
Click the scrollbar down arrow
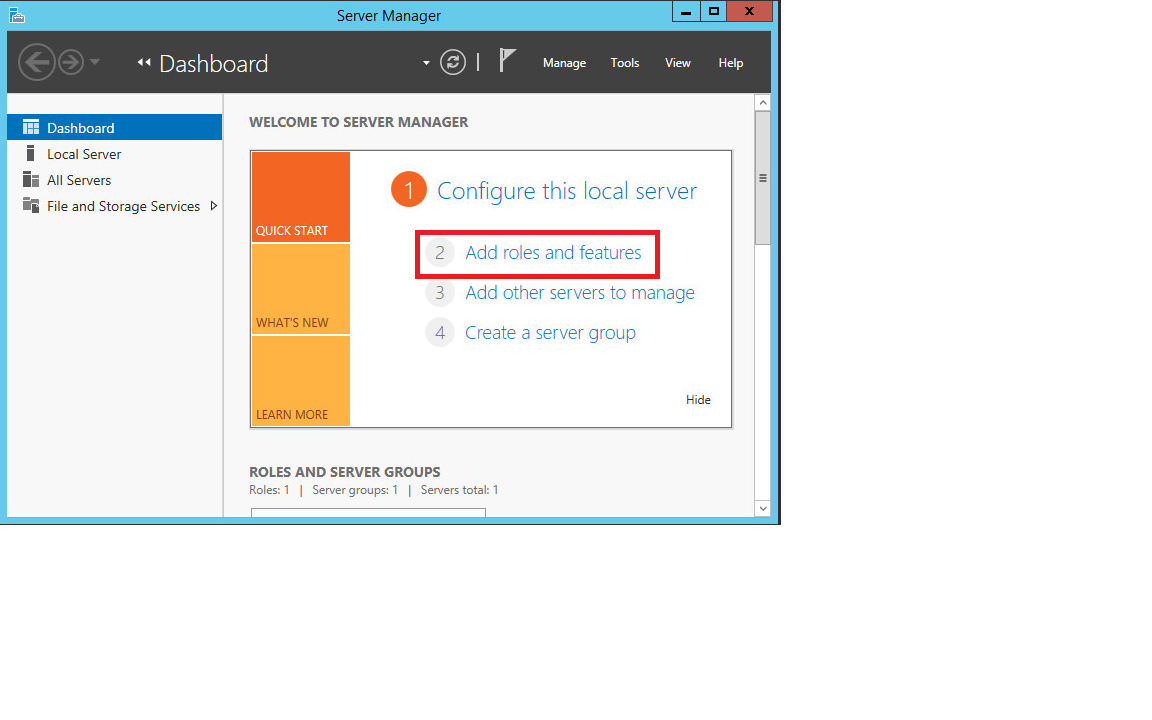point(763,508)
